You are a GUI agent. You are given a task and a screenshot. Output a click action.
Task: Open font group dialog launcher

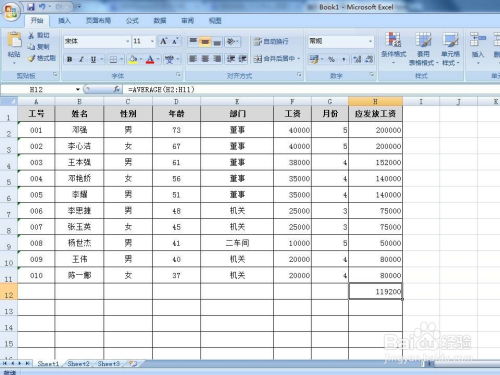point(179,75)
